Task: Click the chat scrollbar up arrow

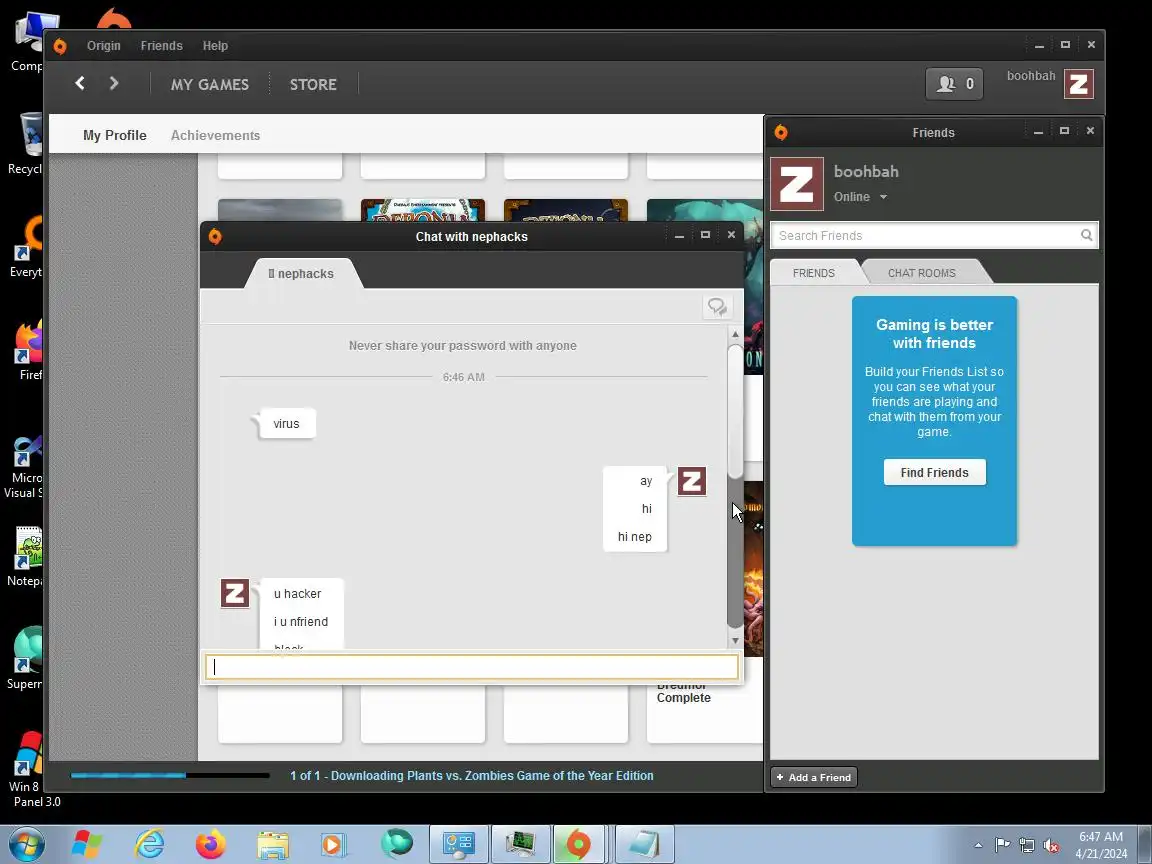Action: point(735,334)
